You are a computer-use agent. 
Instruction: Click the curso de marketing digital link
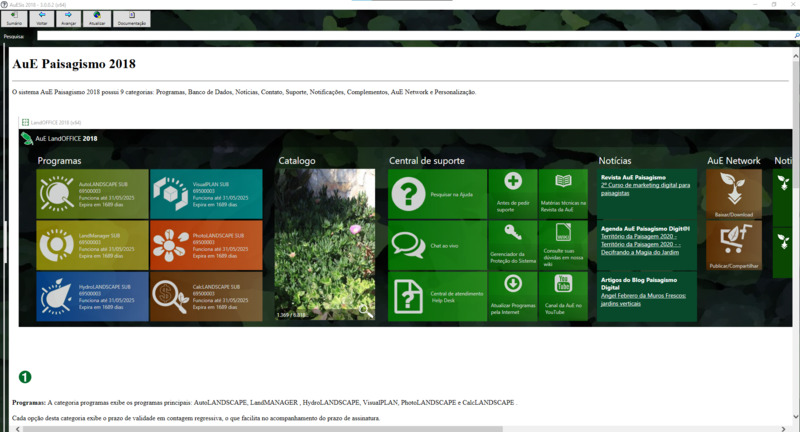pos(646,187)
